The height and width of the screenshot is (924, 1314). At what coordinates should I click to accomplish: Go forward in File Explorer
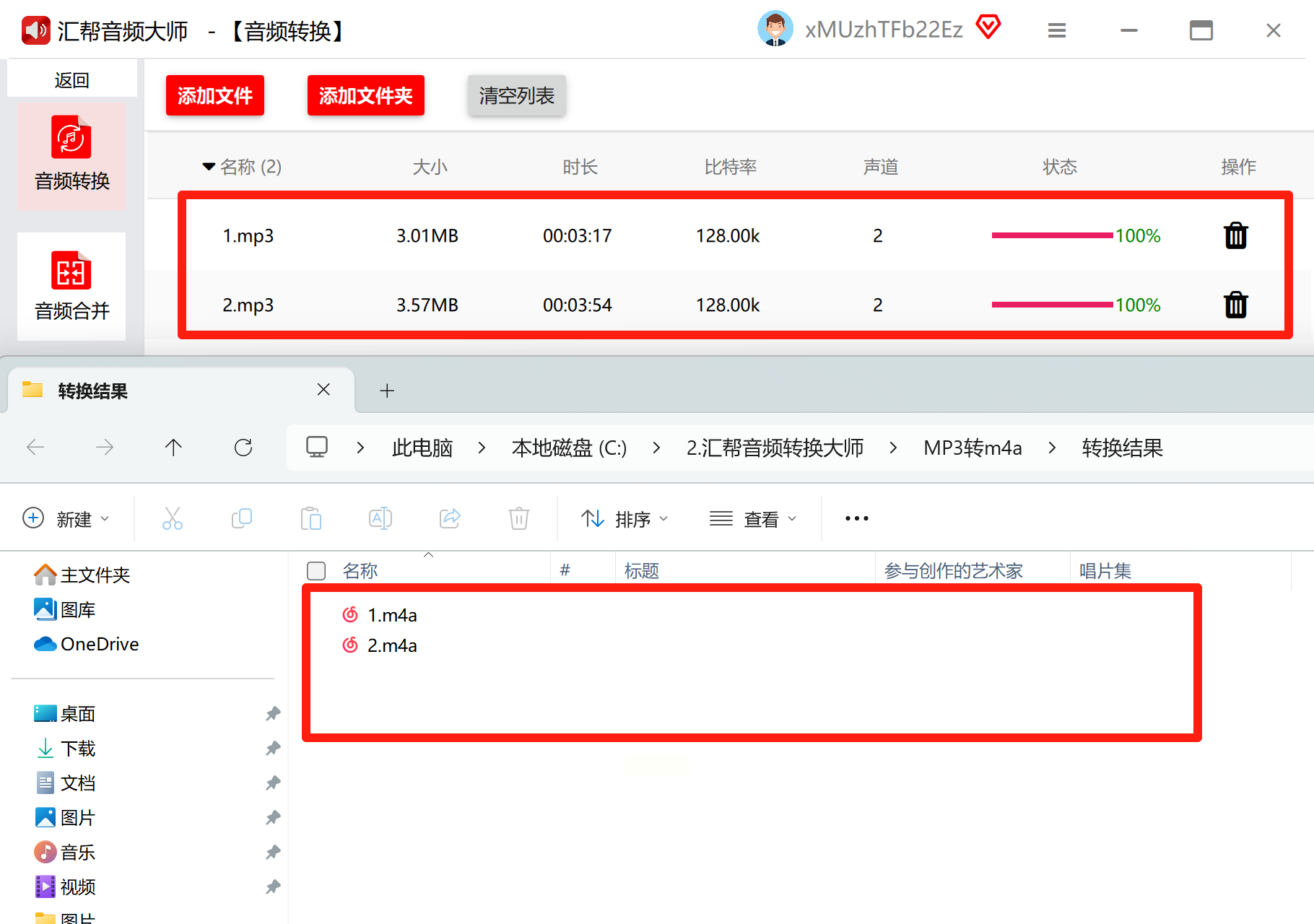click(x=105, y=448)
